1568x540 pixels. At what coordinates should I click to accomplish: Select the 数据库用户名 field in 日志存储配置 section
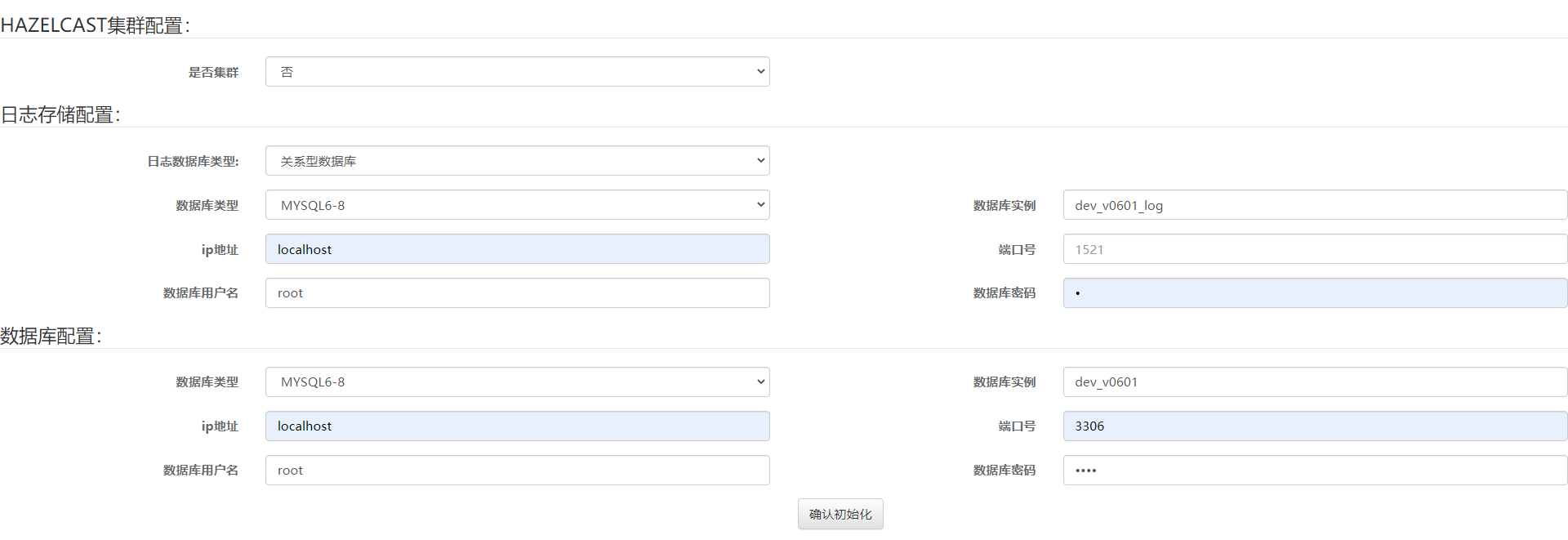point(517,293)
